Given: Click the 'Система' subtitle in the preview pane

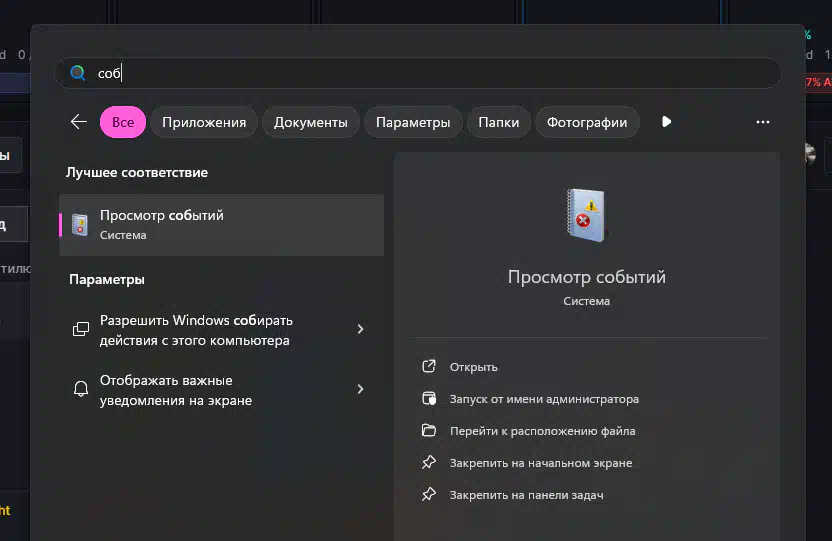Looking at the screenshot, I should click(x=586, y=301).
